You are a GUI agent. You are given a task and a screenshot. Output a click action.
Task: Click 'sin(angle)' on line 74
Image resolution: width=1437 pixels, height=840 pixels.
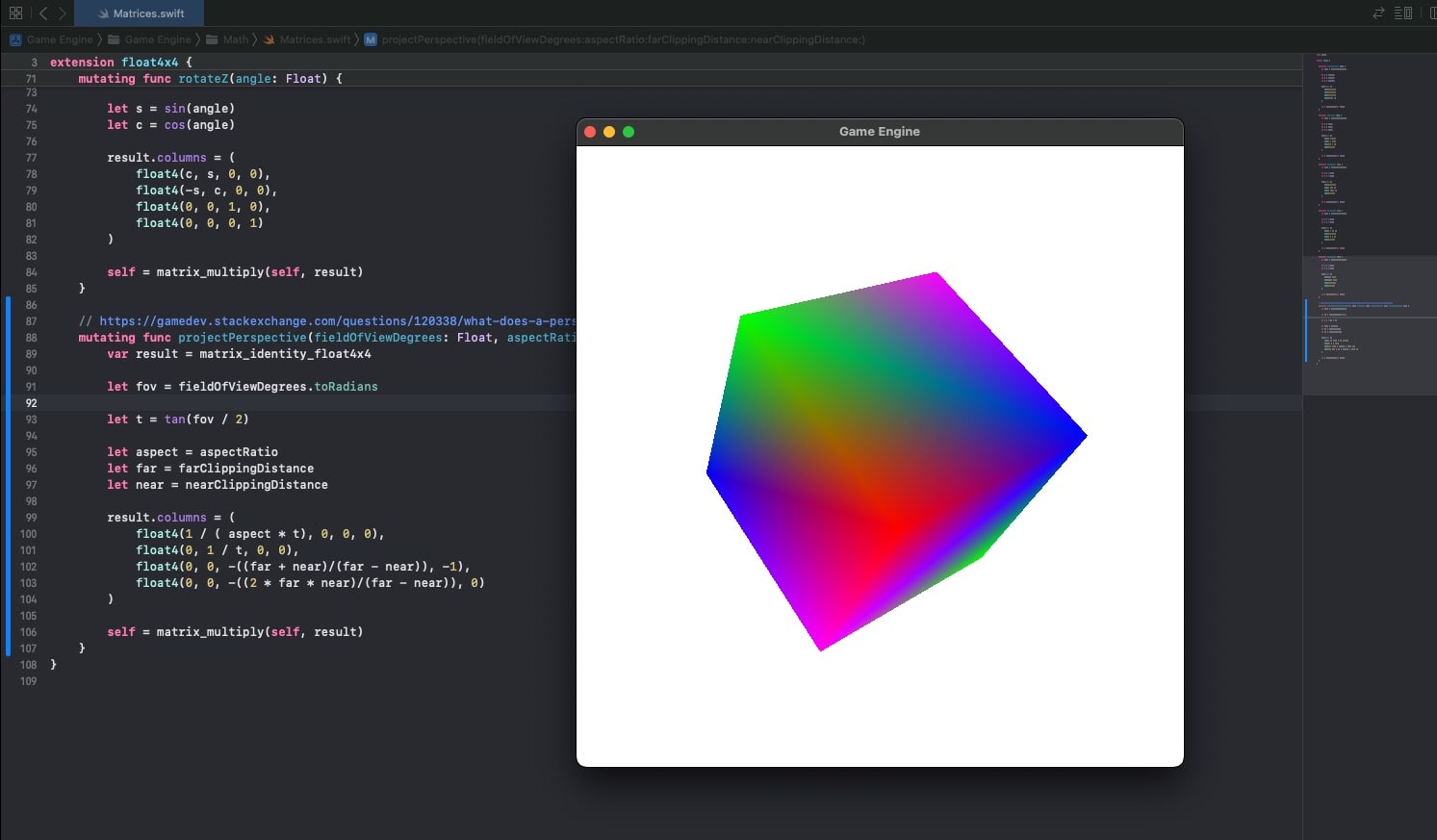pos(199,109)
